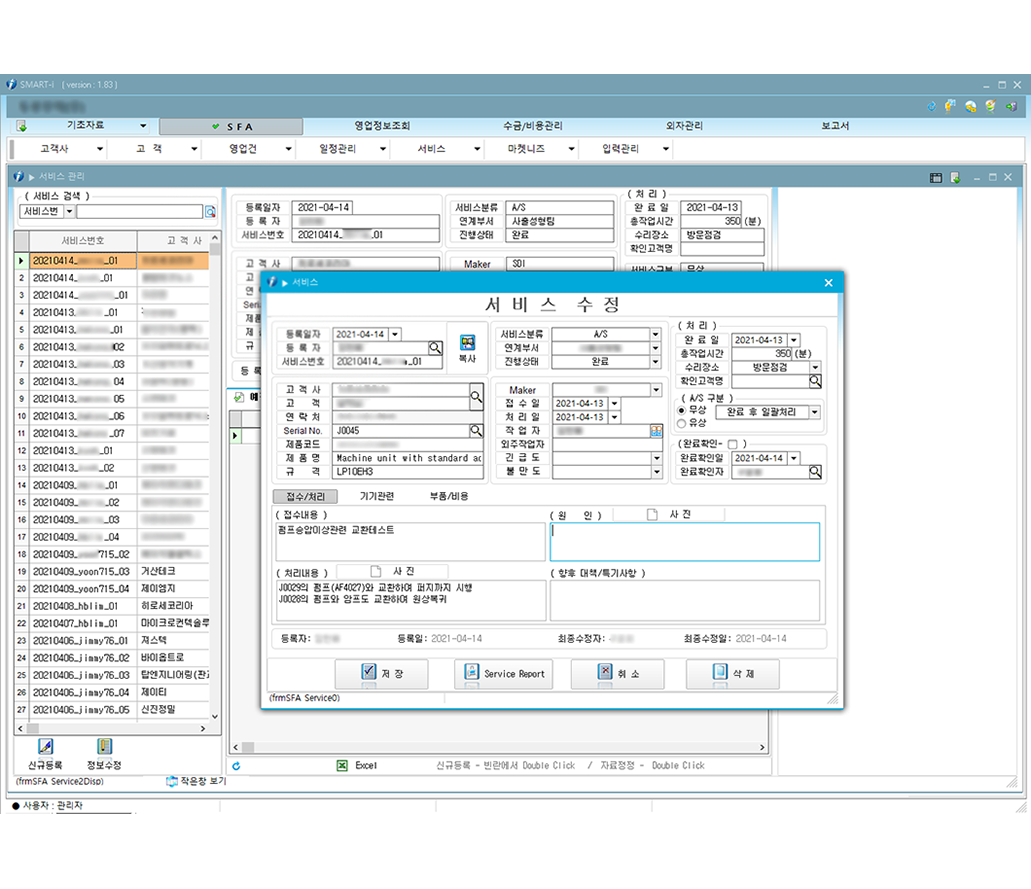The width and height of the screenshot is (1031, 889).
Task: Select the 무상 radio button
Action: pyautogui.click(x=682, y=411)
